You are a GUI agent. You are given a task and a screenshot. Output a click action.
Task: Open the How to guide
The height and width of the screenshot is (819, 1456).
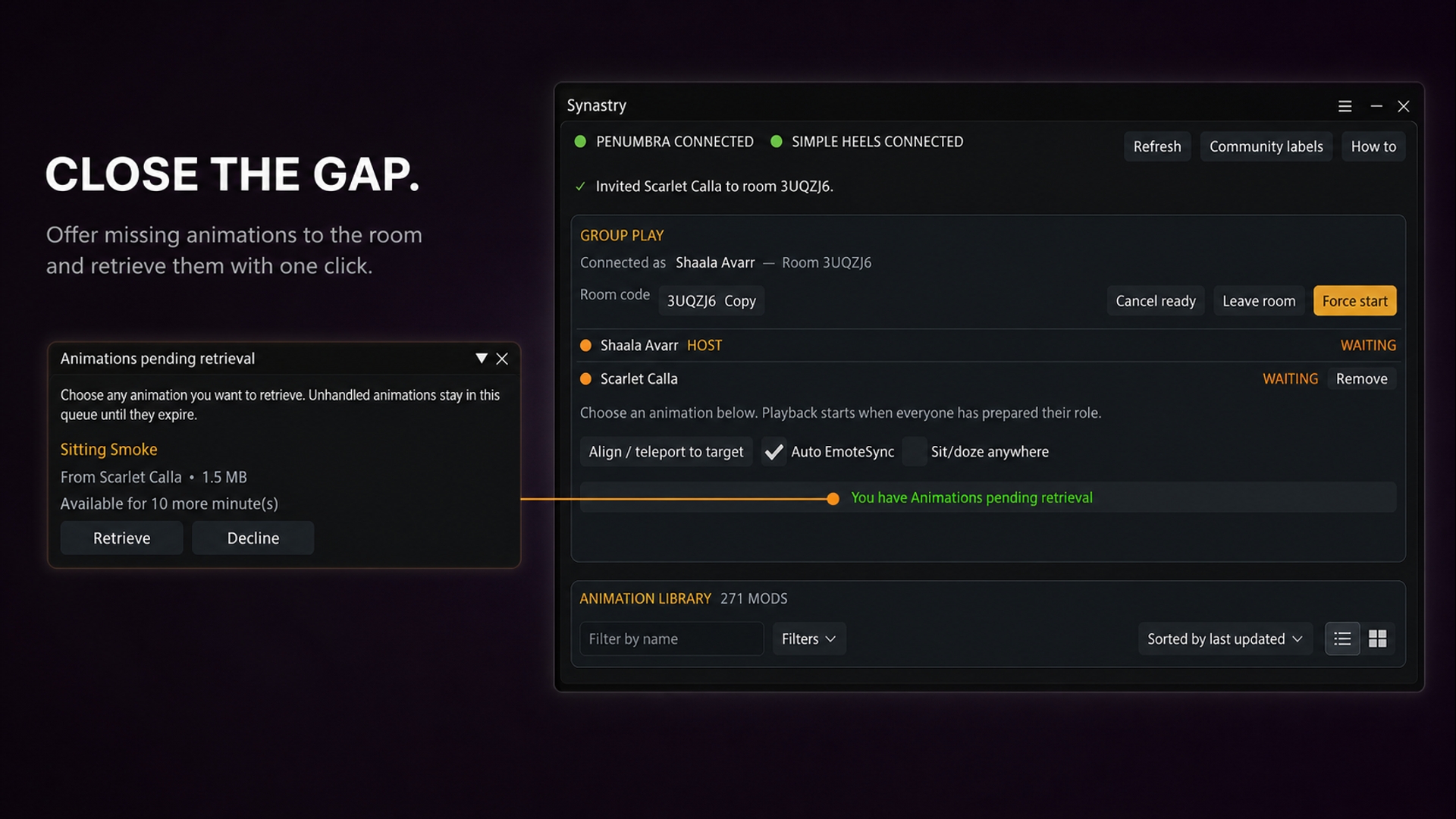(1373, 146)
